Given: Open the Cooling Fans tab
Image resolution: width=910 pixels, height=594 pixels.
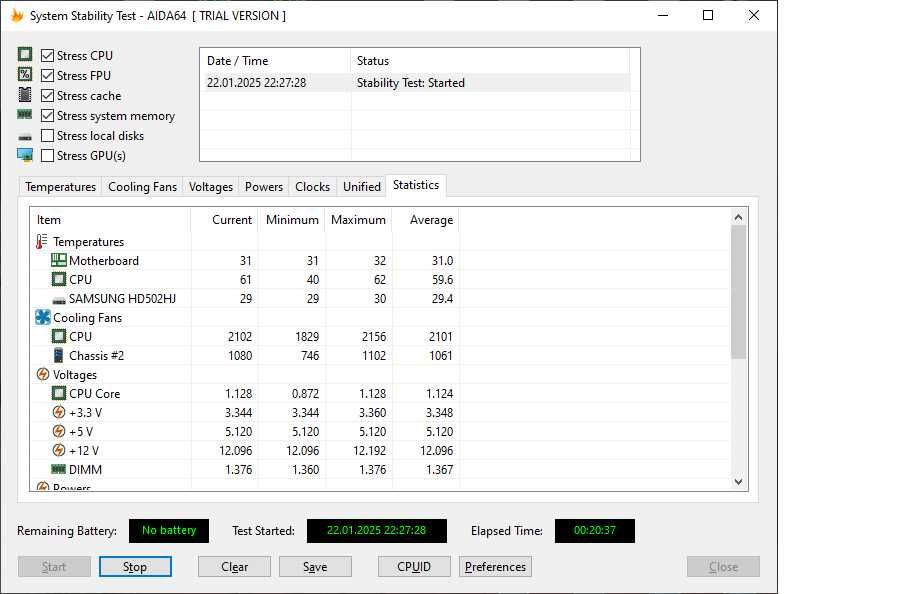Looking at the screenshot, I should pyautogui.click(x=142, y=187).
